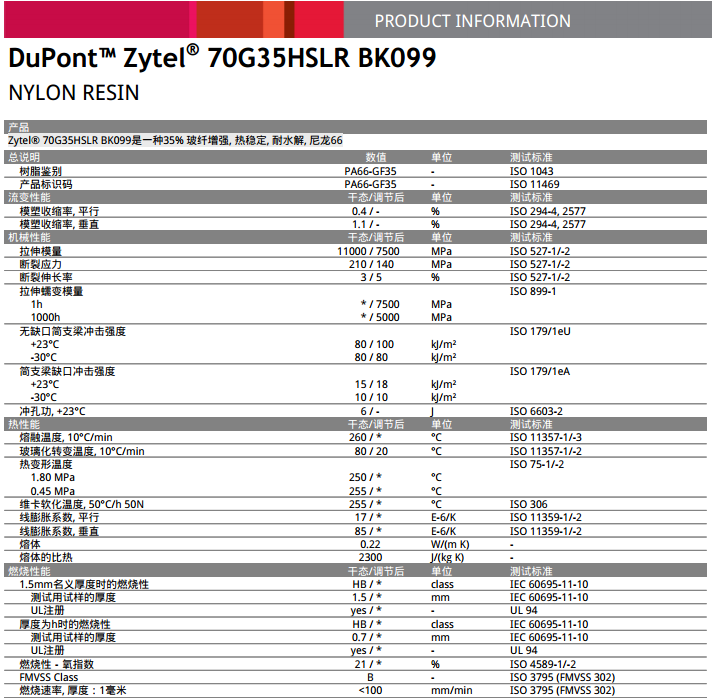Viewport: 712px width, 698px height.
Task: Click the 80 / 100 impact value
Action: 374,344
